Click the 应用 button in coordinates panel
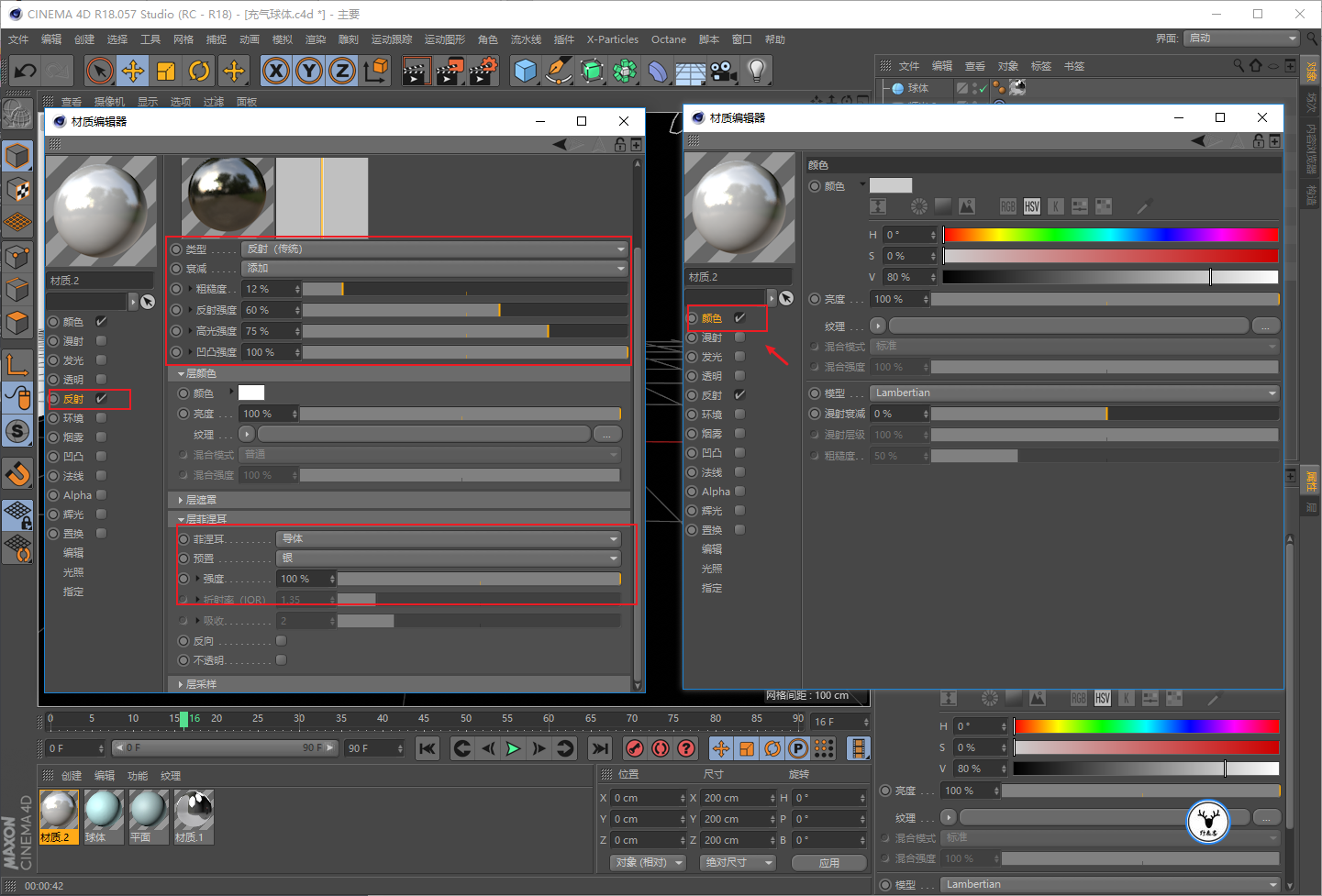The image size is (1322, 896). (x=829, y=863)
